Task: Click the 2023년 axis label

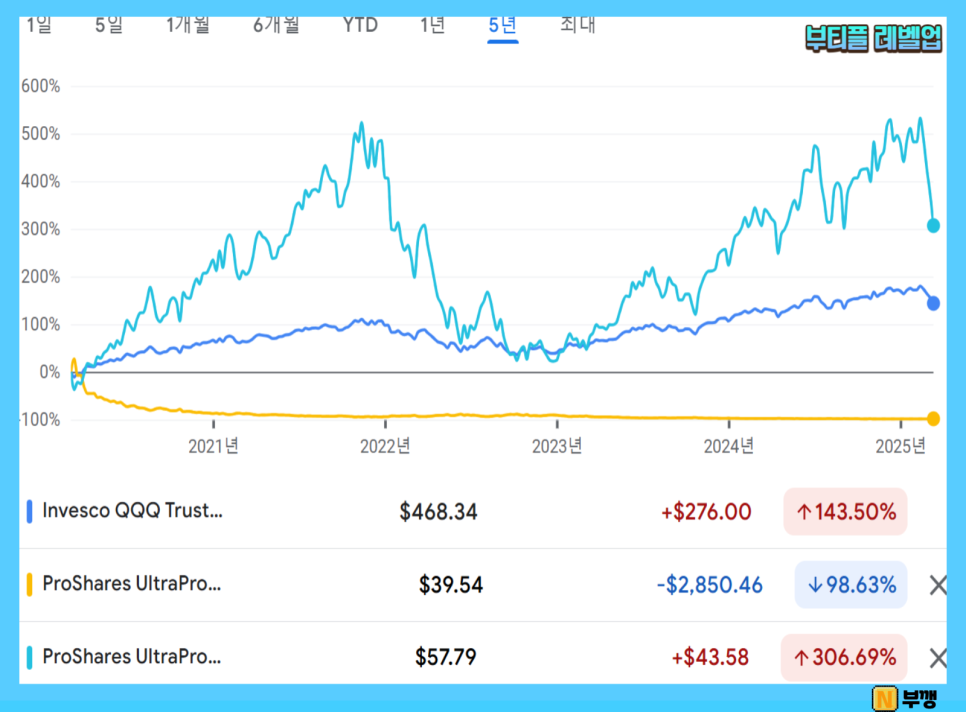Action: (557, 446)
